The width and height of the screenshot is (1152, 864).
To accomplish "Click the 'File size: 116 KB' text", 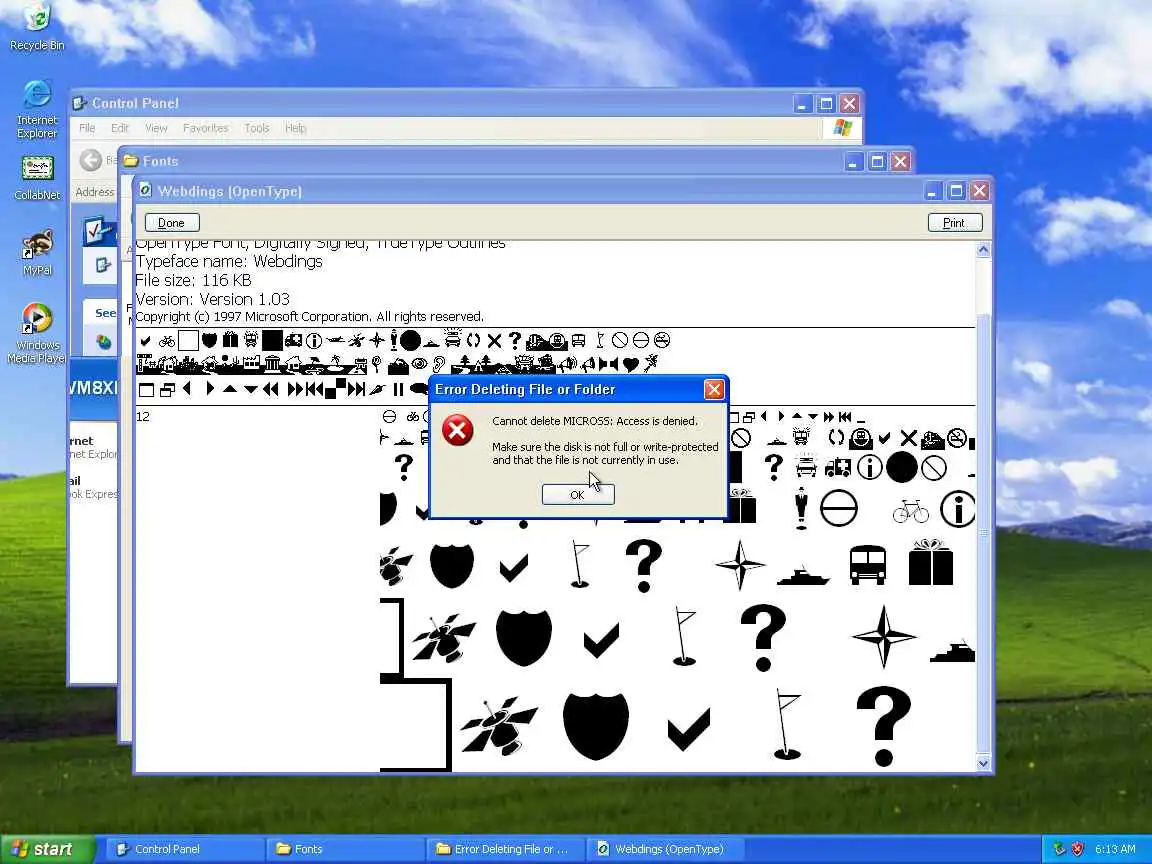I will pos(193,281).
